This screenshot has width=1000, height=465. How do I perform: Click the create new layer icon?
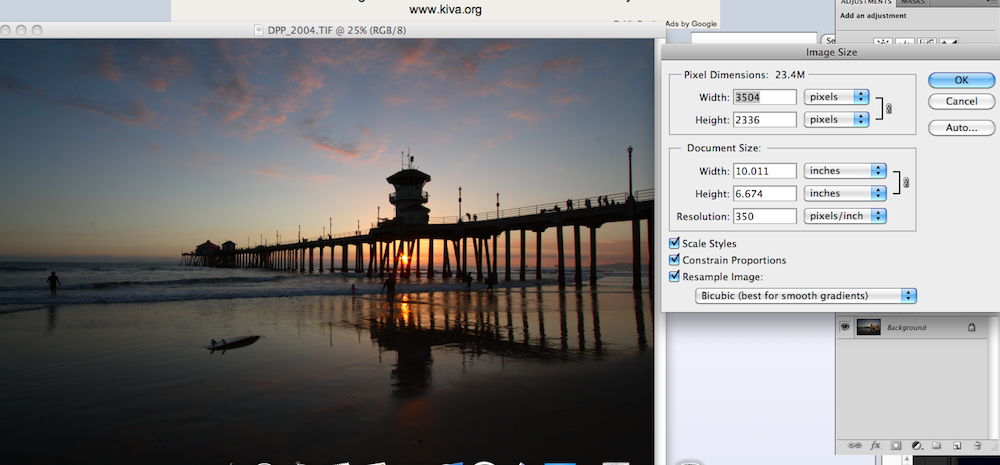[956, 445]
